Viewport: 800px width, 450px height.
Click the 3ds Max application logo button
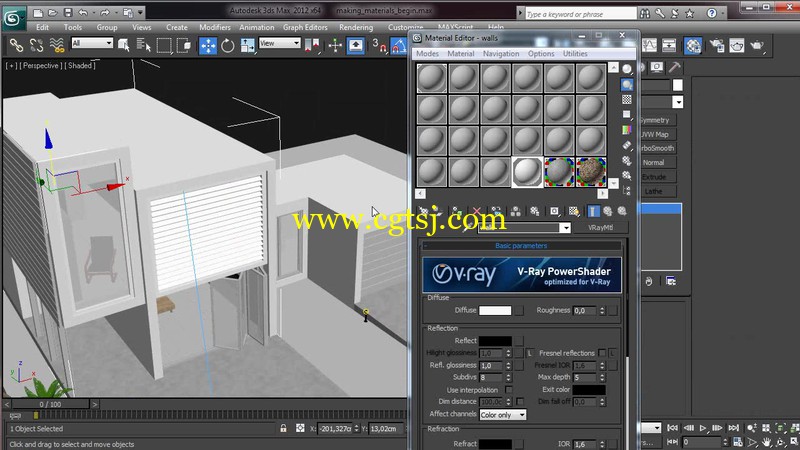pos(12,19)
